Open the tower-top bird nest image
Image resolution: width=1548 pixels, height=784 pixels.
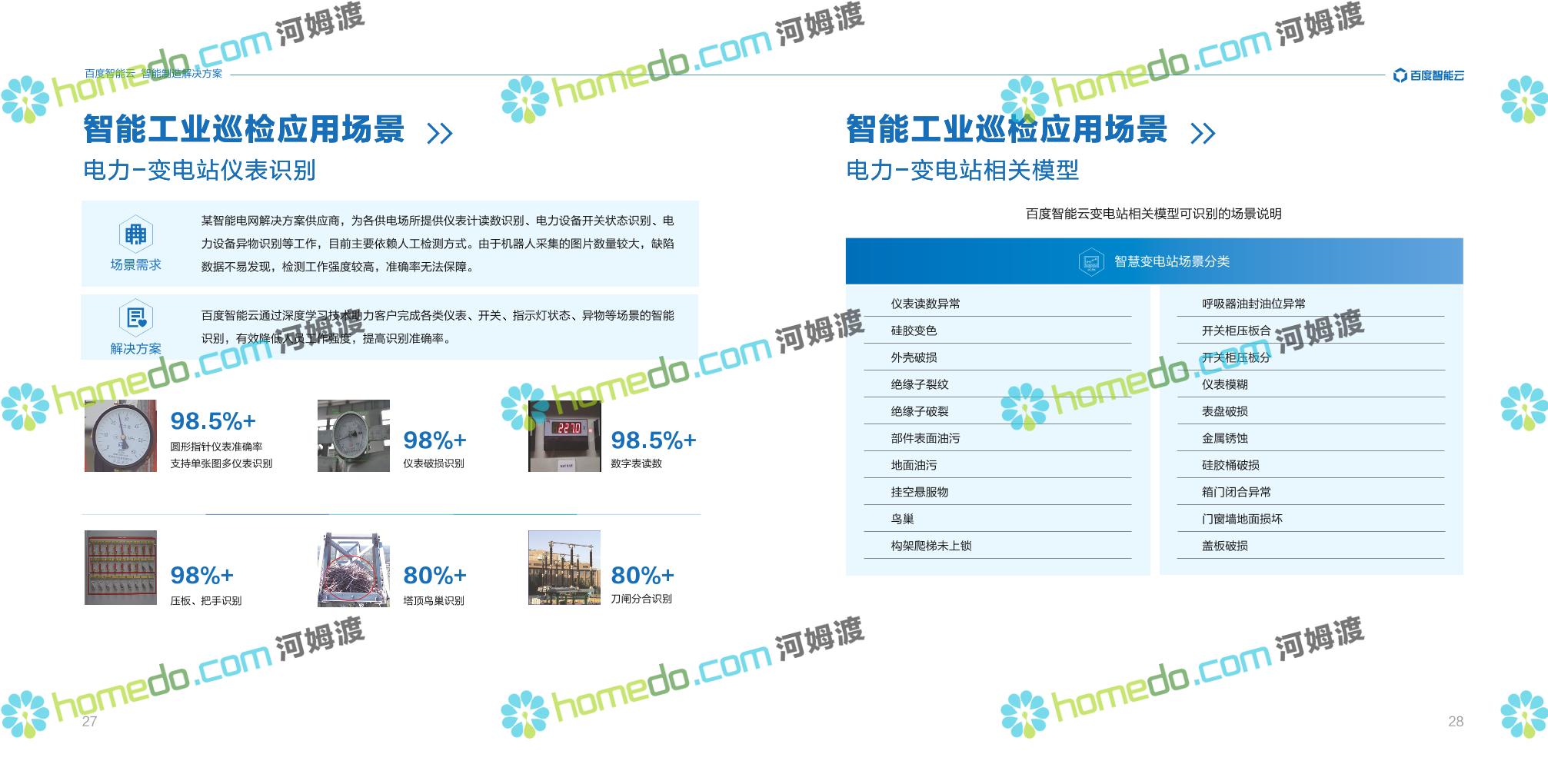point(354,569)
